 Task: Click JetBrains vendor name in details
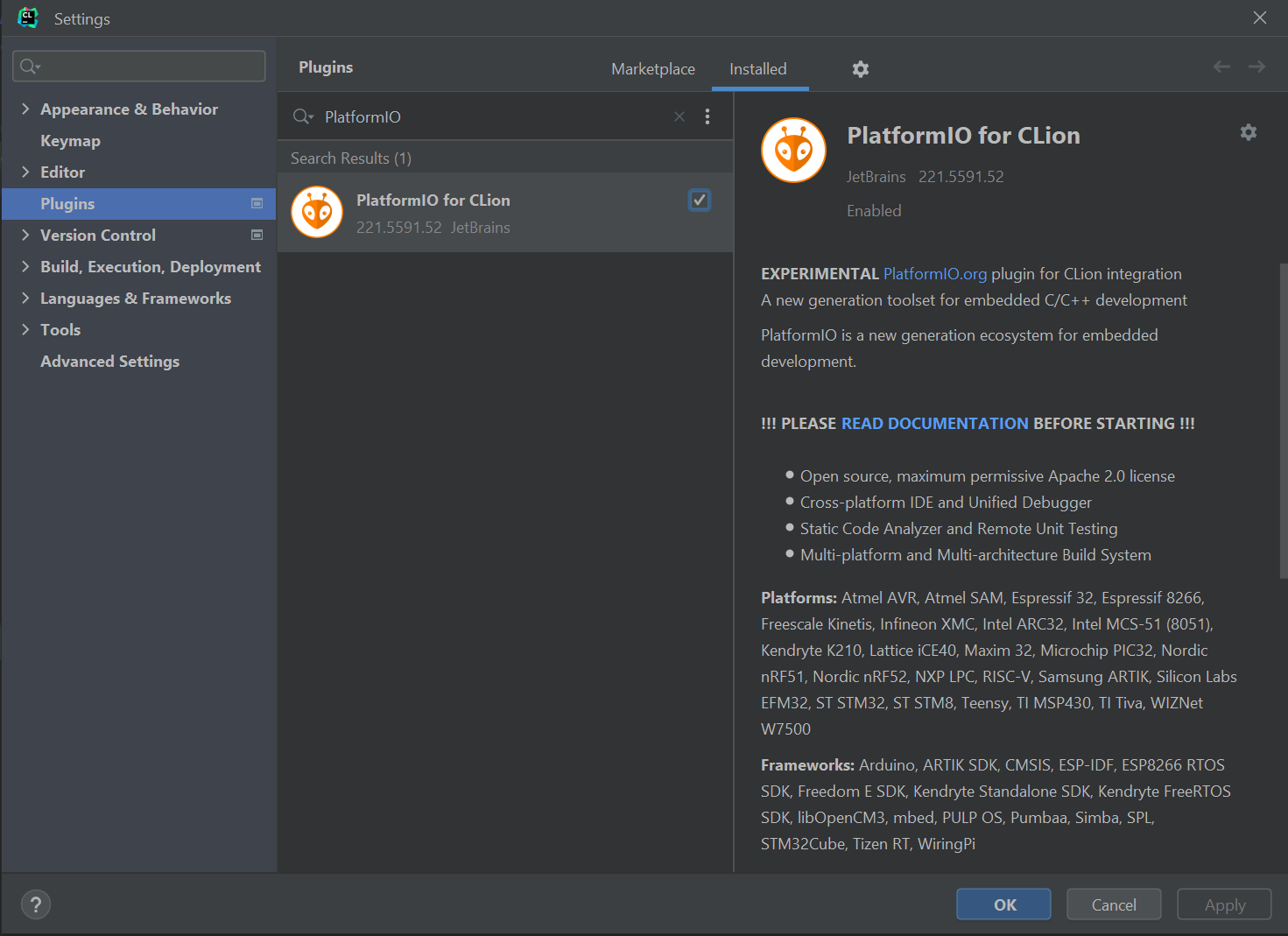pyautogui.click(x=876, y=177)
